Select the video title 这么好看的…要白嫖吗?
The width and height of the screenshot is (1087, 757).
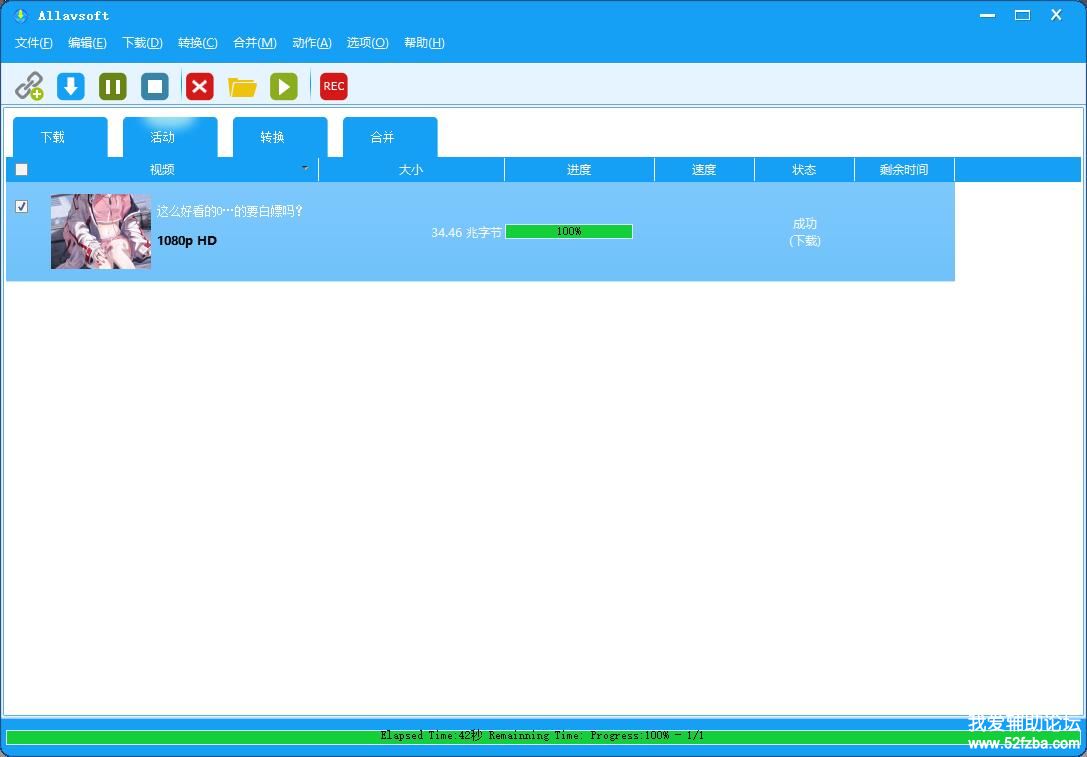point(230,212)
